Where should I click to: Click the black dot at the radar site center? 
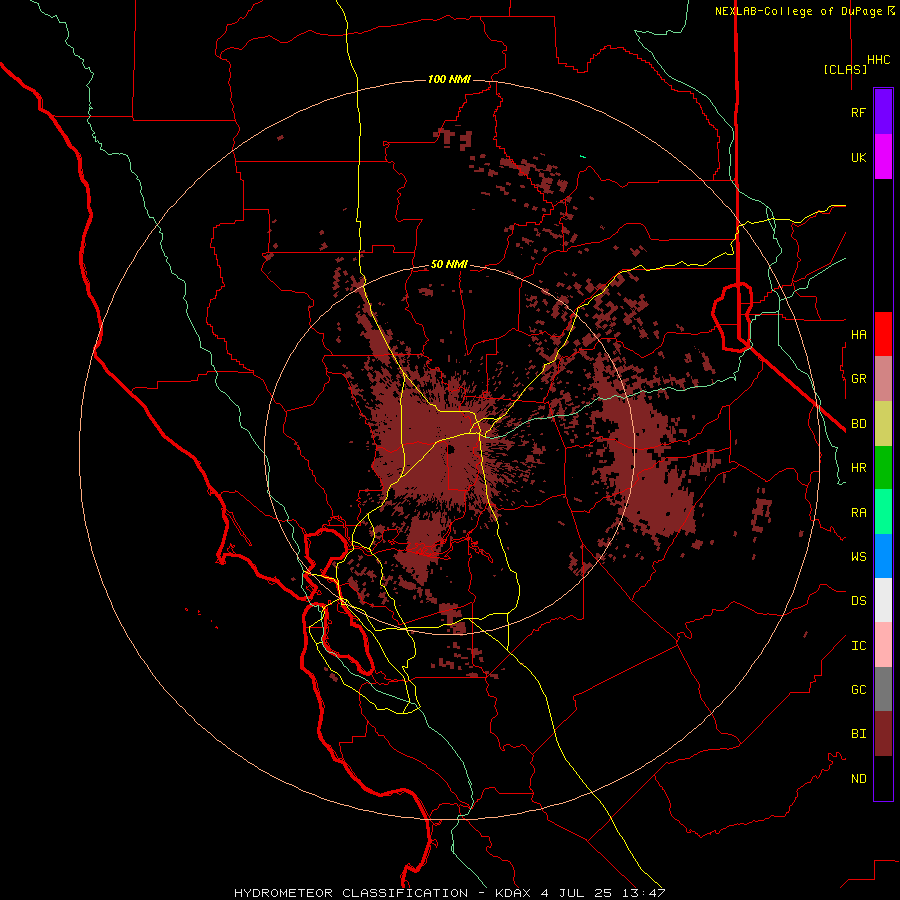pos(451,449)
